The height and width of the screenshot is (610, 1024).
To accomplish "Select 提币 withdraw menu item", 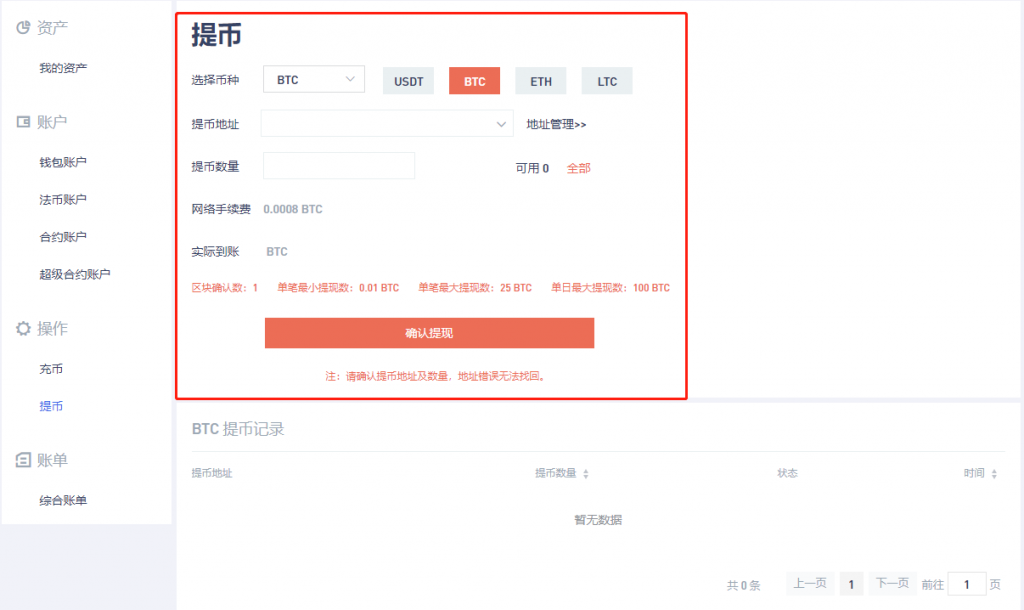I will click(51, 406).
